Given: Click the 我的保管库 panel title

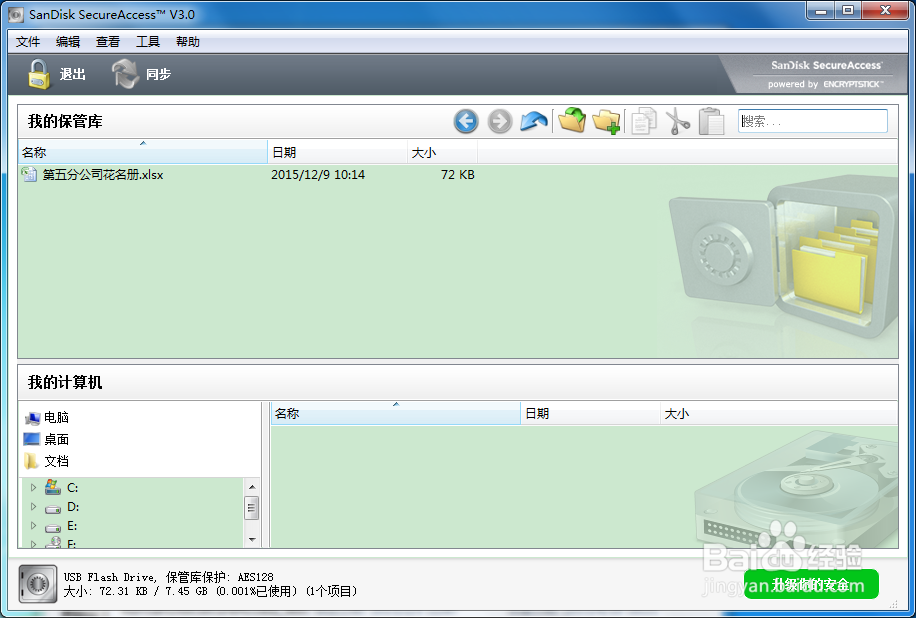Looking at the screenshot, I should [65, 121].
